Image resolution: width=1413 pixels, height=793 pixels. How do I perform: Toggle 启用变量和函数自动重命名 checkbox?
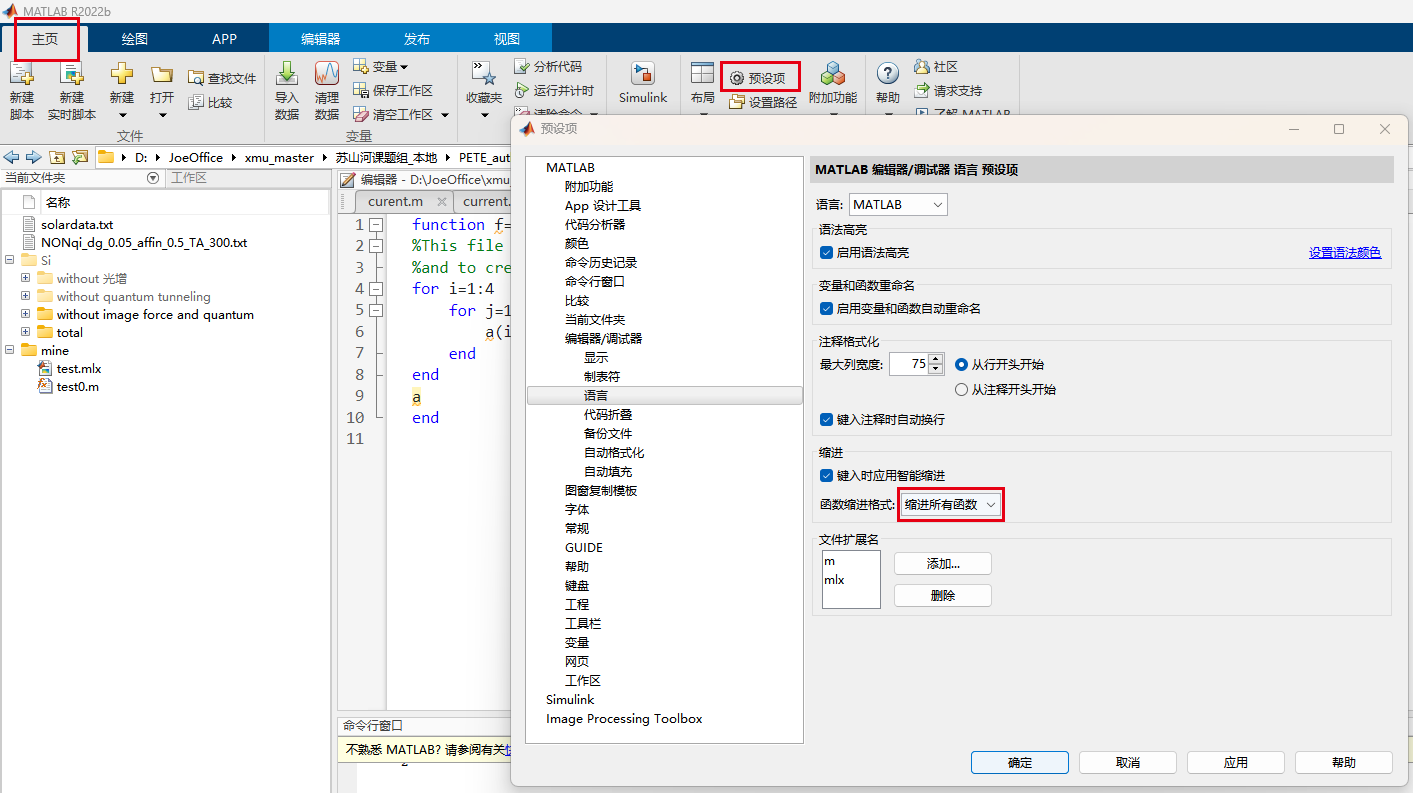[826, 309]
